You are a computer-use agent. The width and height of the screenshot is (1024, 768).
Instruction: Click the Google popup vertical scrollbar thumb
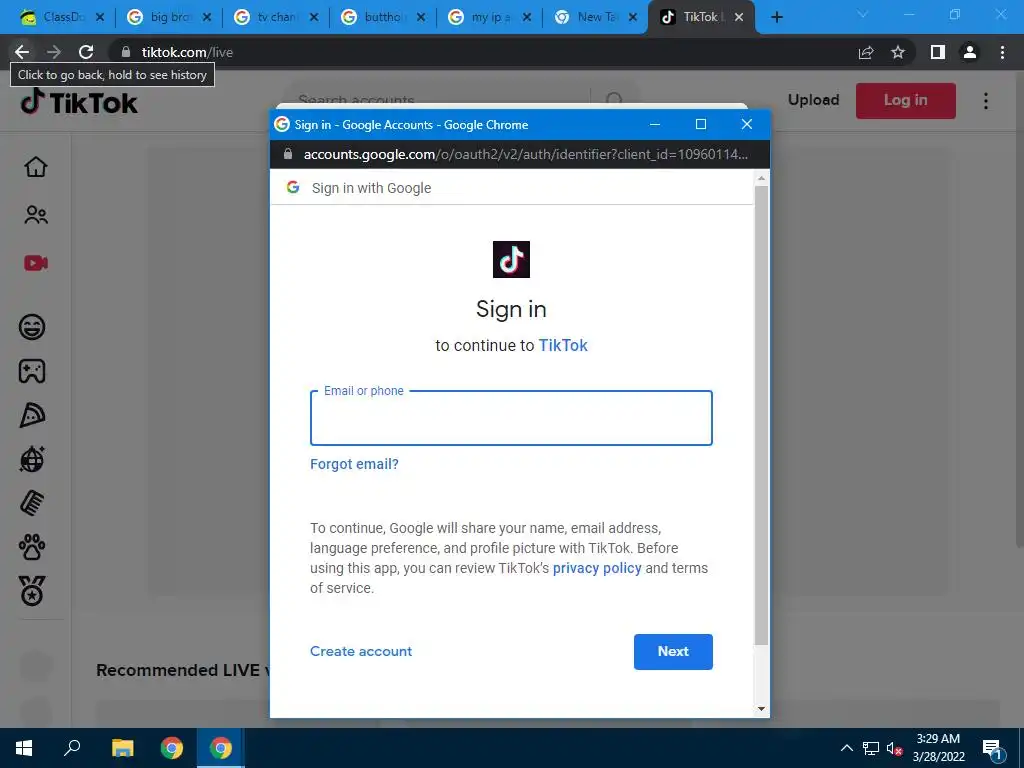click(761, 415)
